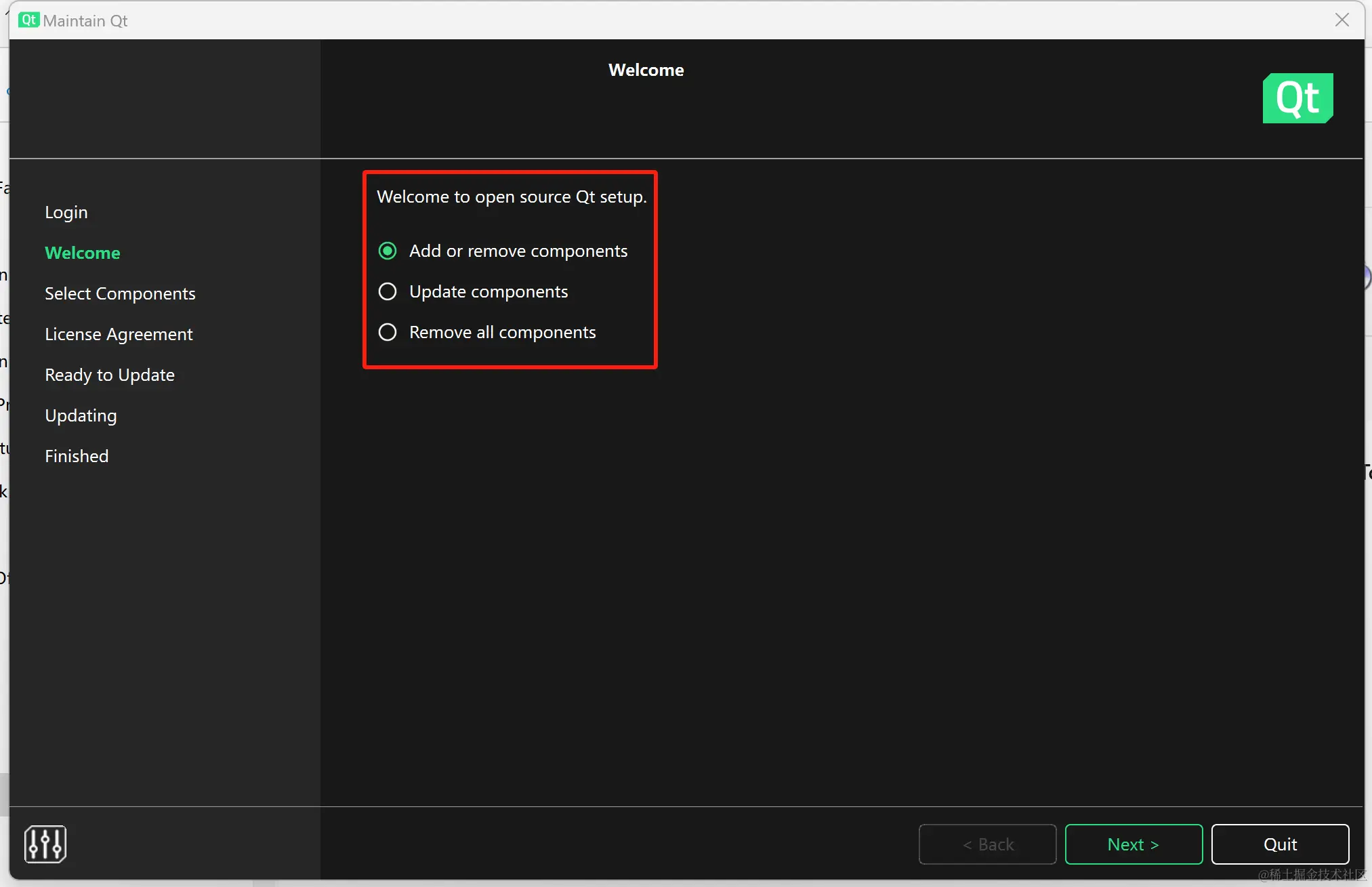Screen dimensions: 1372x887
Task: Click the green Qt logo badge
Action: [1297, 98]
